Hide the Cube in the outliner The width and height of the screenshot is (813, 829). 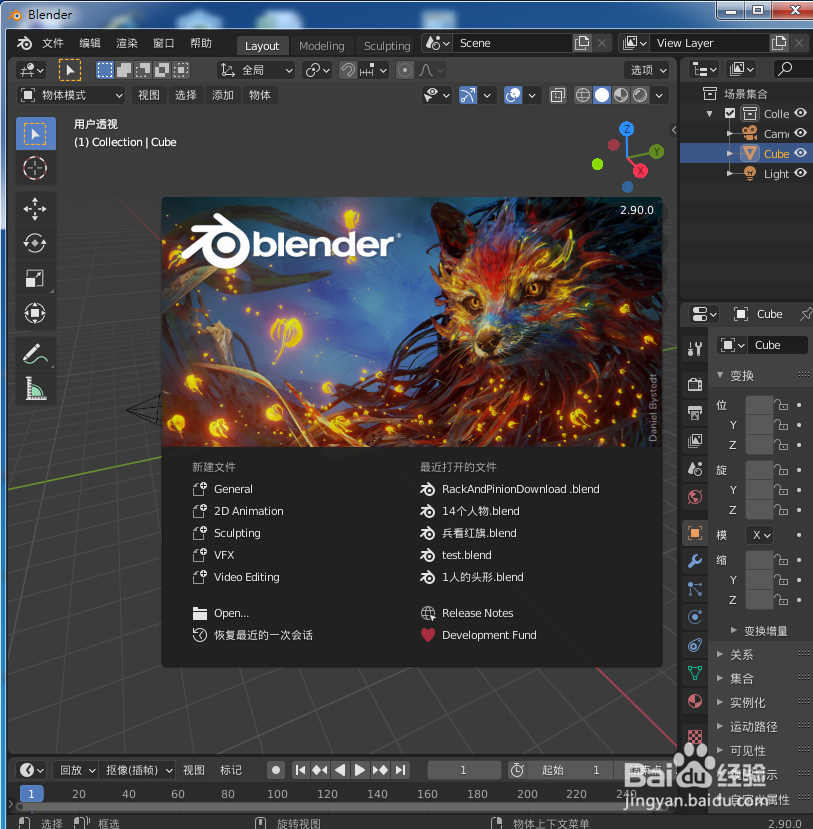[802, 153]
